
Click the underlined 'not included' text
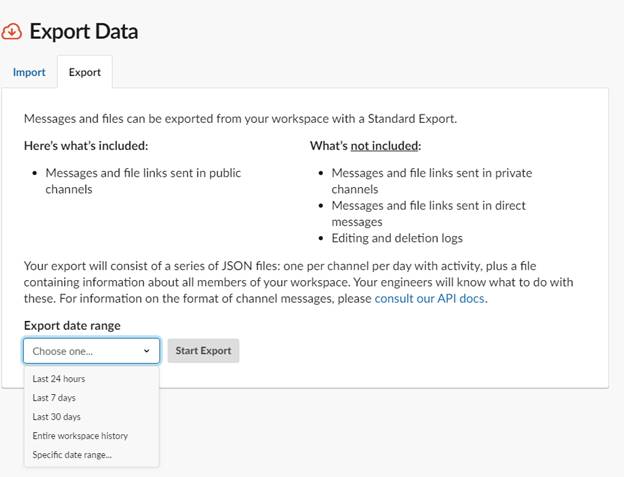[x=384, y=146]
